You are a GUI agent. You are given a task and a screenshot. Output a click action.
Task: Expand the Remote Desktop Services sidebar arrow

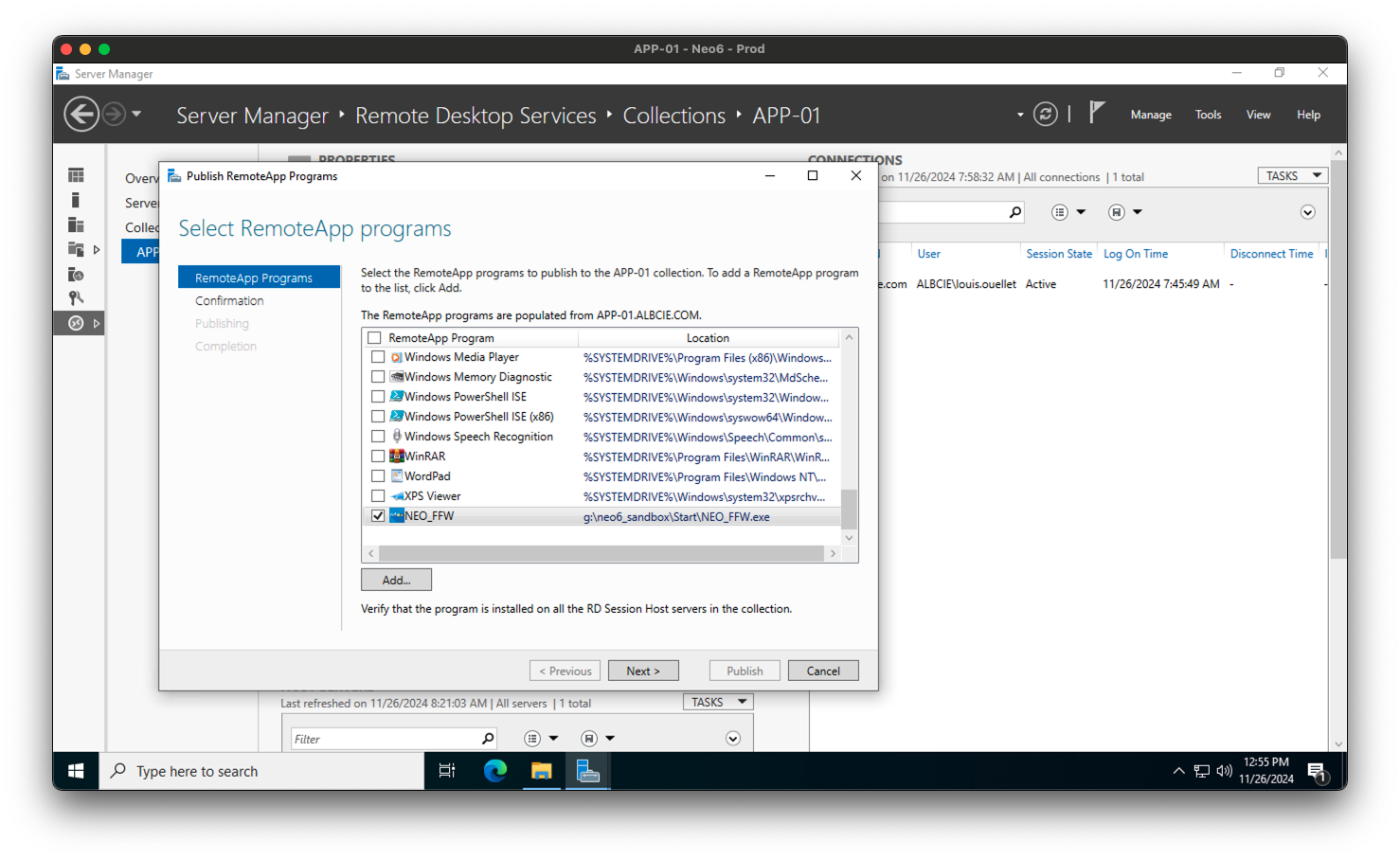[x=99, y=322]
